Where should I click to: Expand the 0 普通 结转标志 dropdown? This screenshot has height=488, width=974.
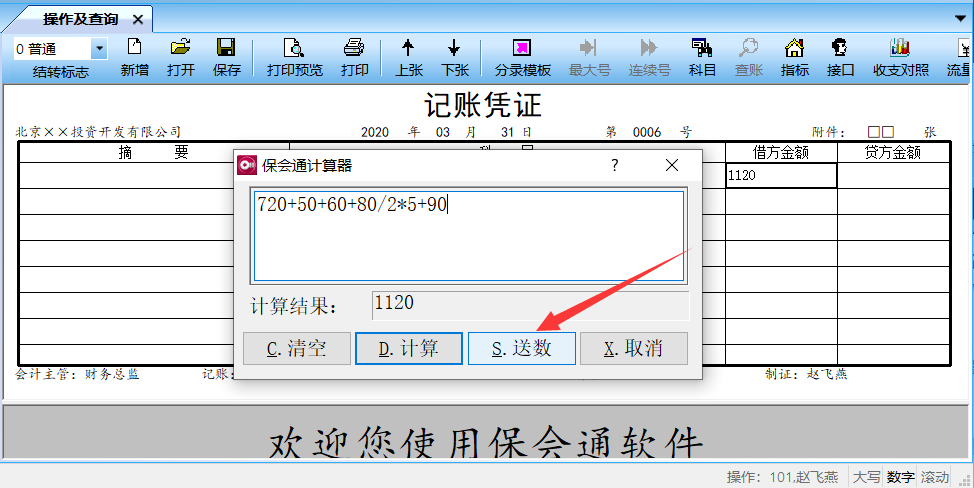point(99,48)
